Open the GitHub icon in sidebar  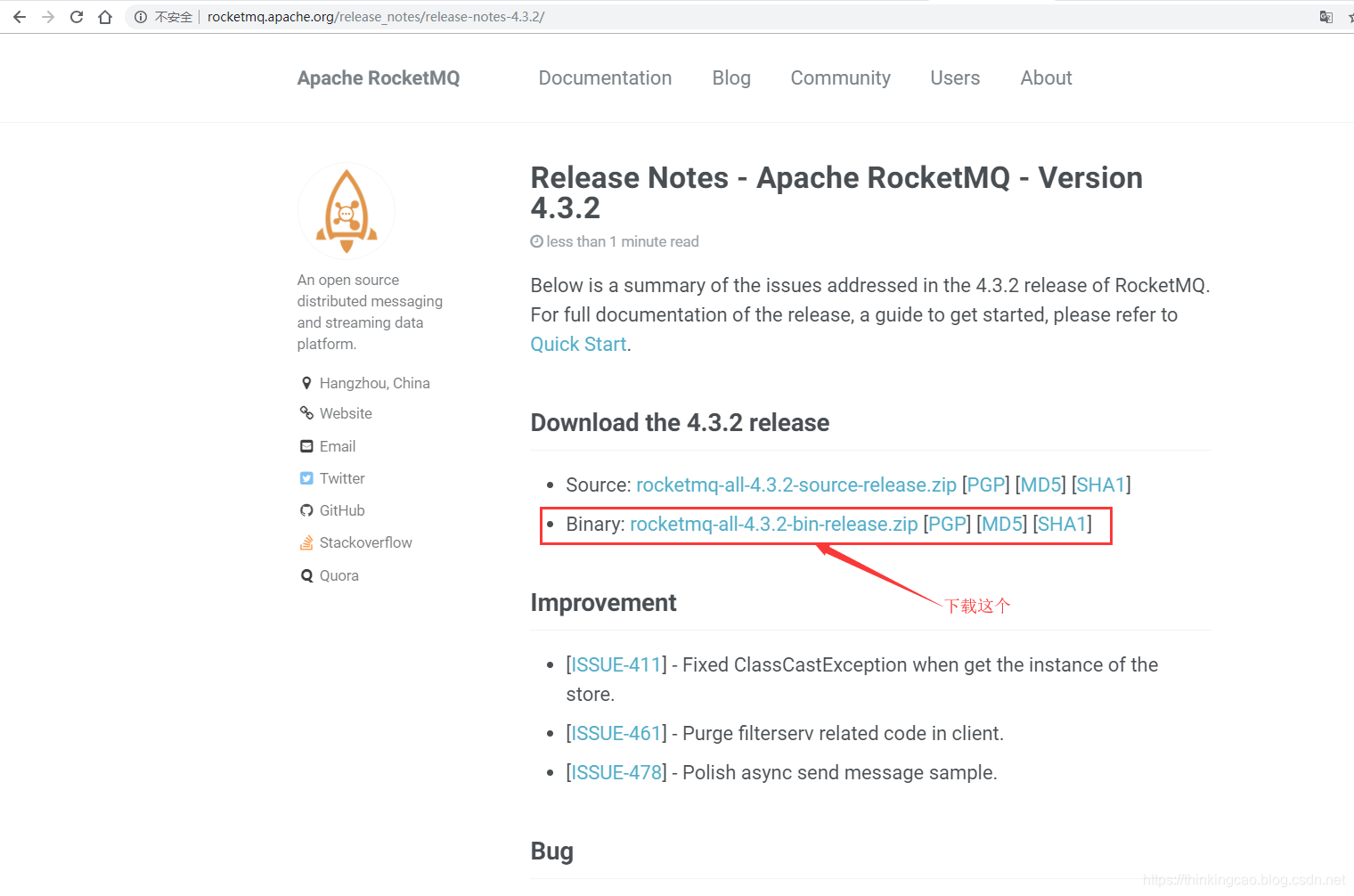click(x=306, y=510)
